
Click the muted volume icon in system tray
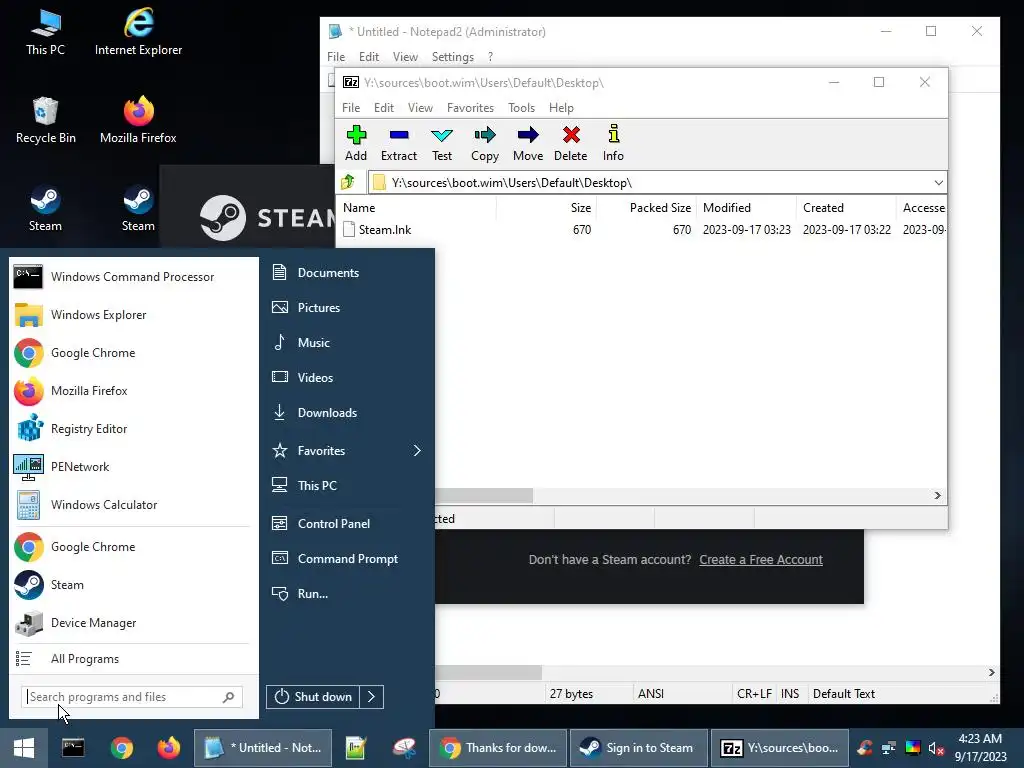click(936, 748)
